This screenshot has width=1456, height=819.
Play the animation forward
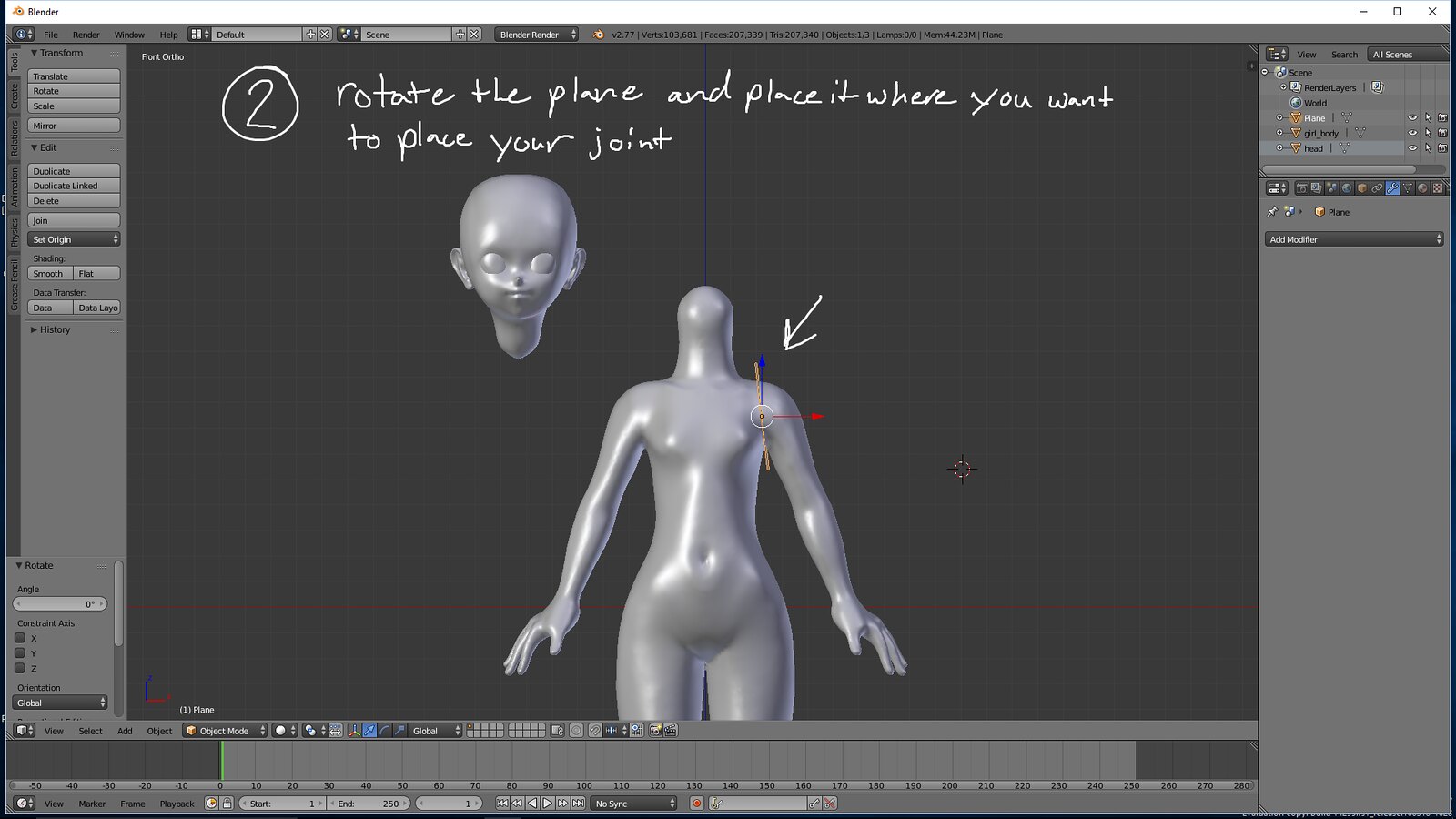(x=548, y=804)
